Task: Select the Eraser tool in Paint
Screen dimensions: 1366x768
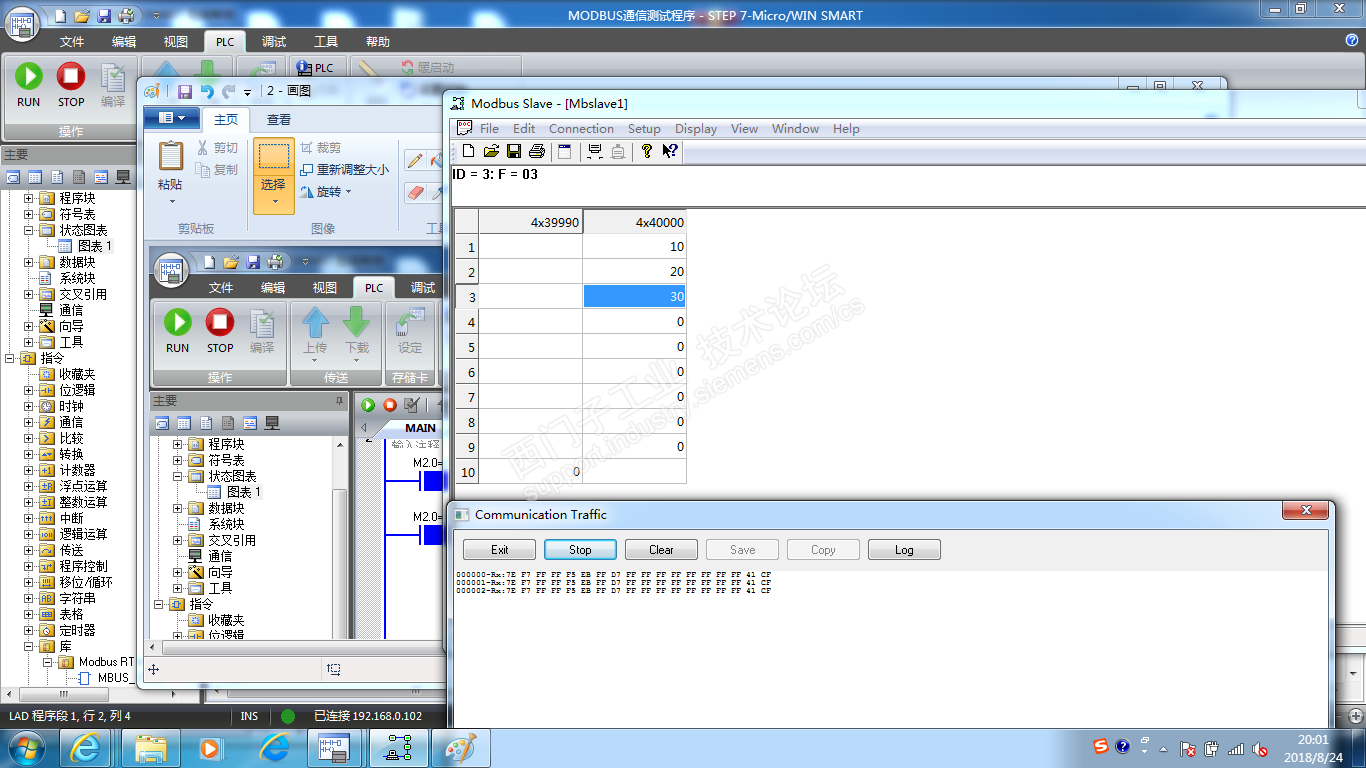Action: coord(415,192)
